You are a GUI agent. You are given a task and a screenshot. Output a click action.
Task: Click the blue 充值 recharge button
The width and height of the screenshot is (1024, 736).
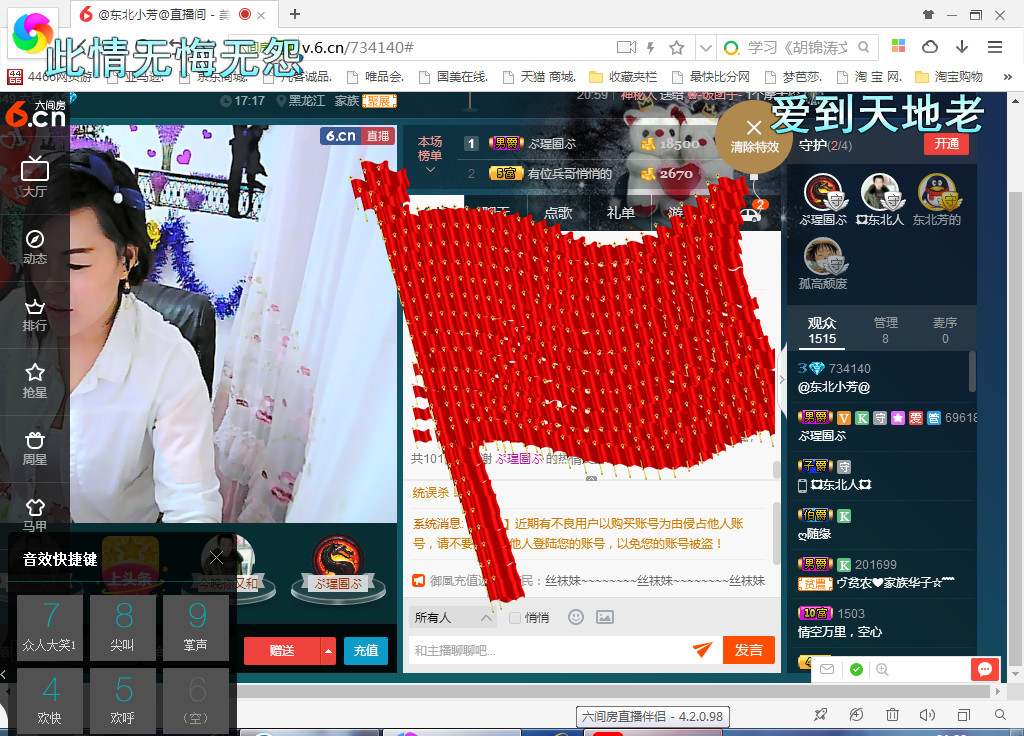click(366, 651)
